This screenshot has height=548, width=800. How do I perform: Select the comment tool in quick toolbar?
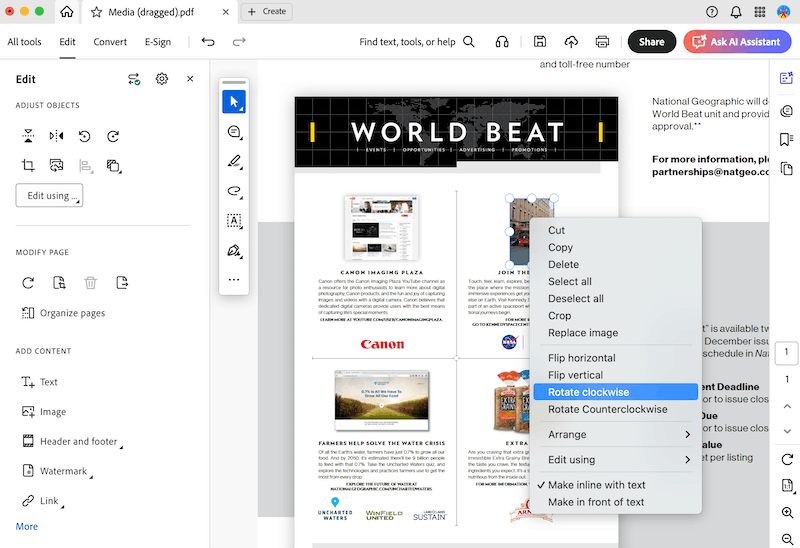point(234,132)
